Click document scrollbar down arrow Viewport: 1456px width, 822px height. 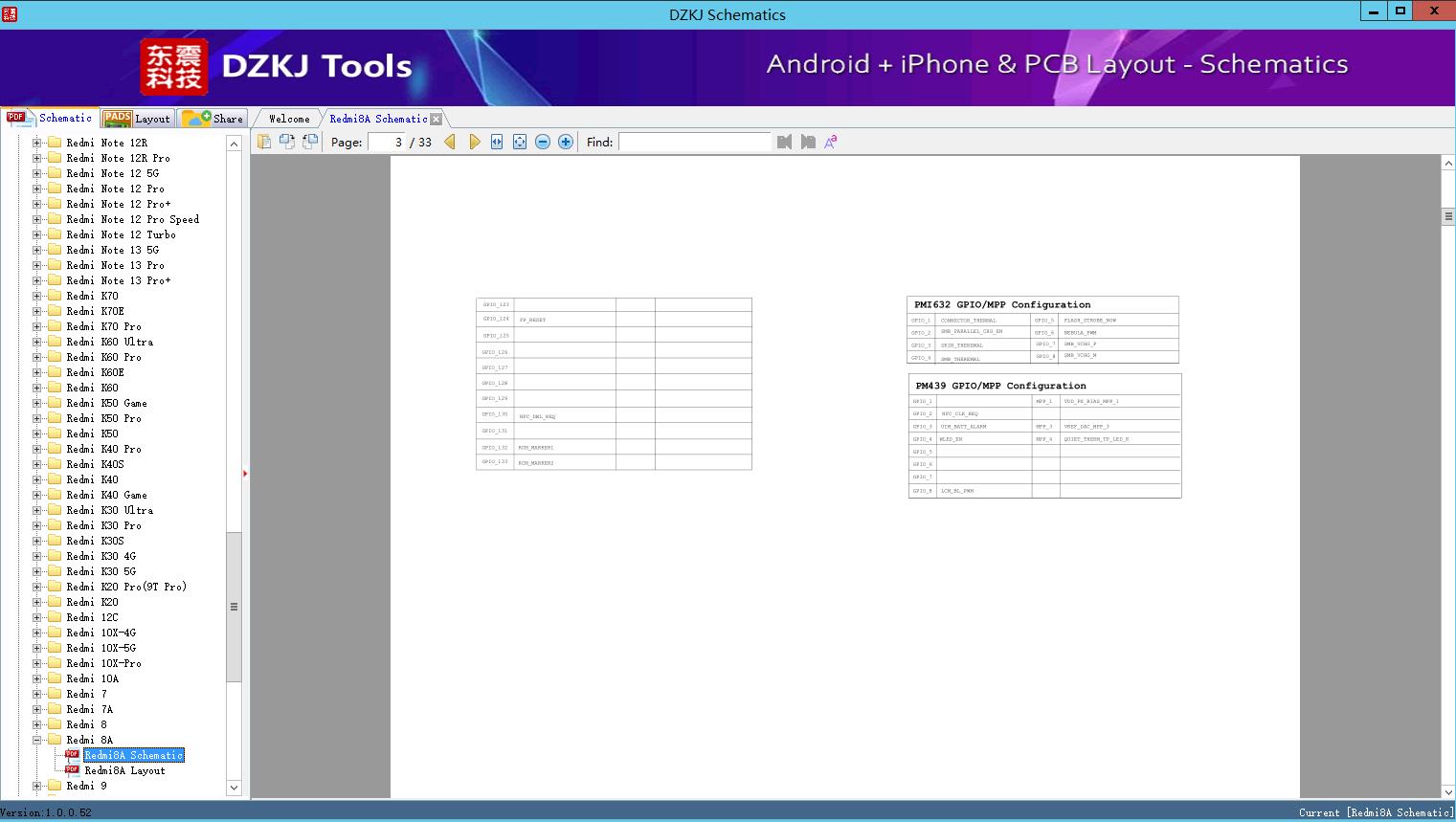click(1448, 791)
